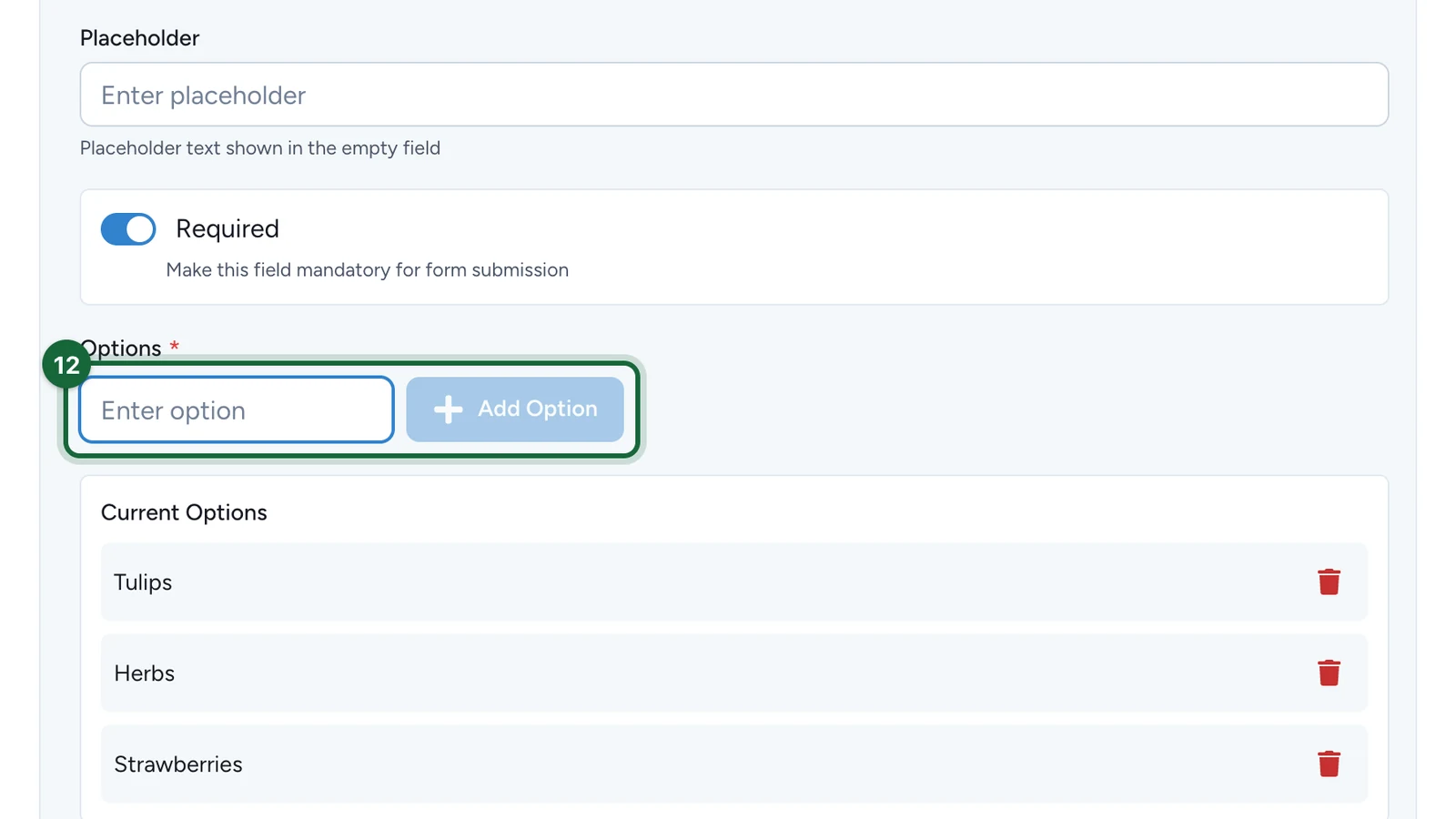1456x819 pixels.
Task: Click the Required label
Action: (x=227, y=228)
